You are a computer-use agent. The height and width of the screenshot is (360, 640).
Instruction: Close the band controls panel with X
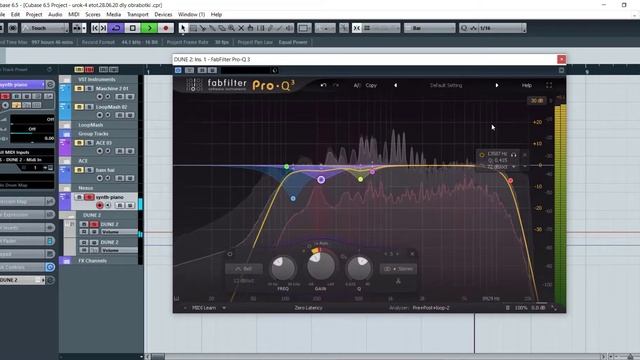(412, 254)
